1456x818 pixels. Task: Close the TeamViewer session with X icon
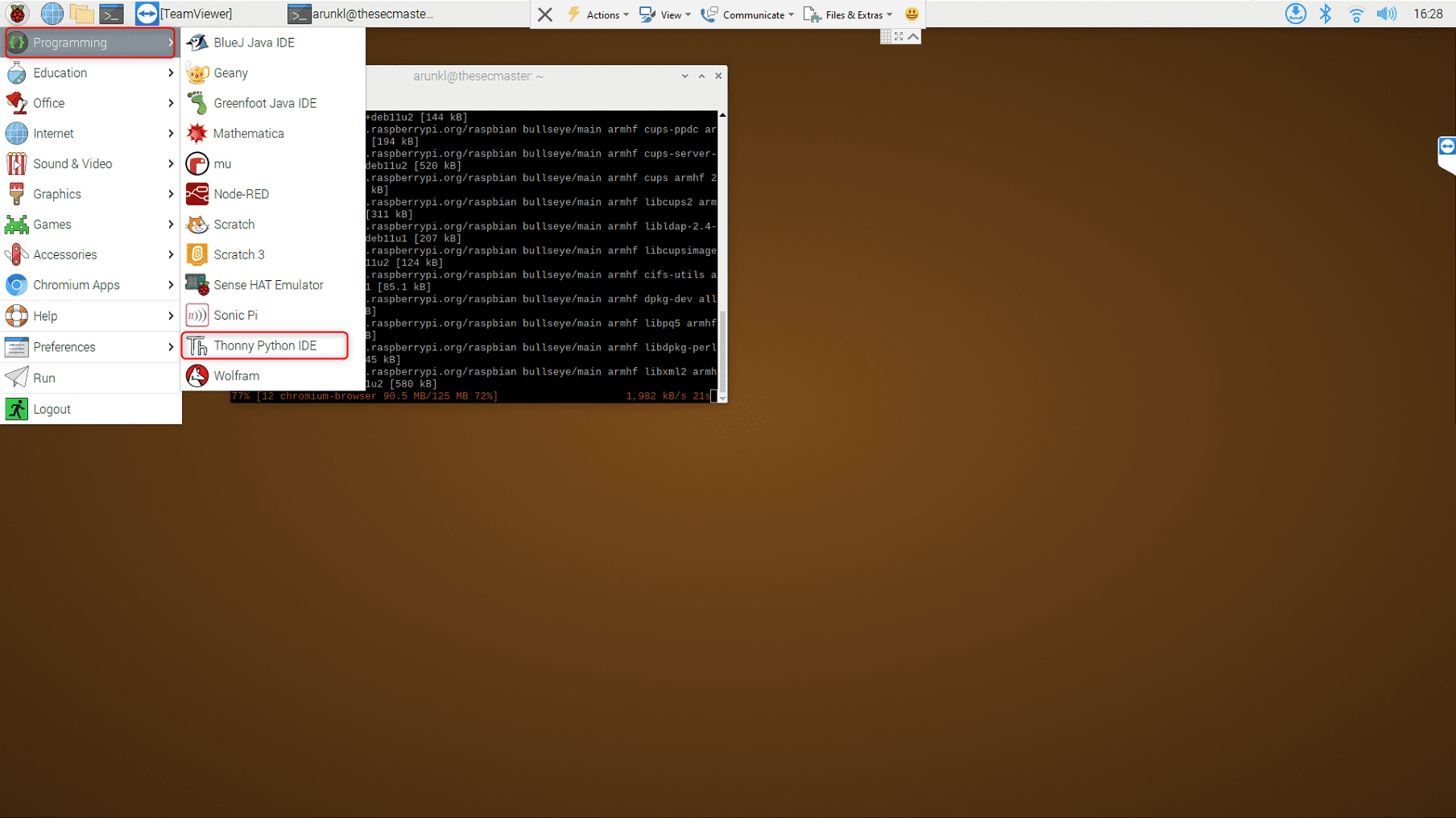(x=545, y=14)
